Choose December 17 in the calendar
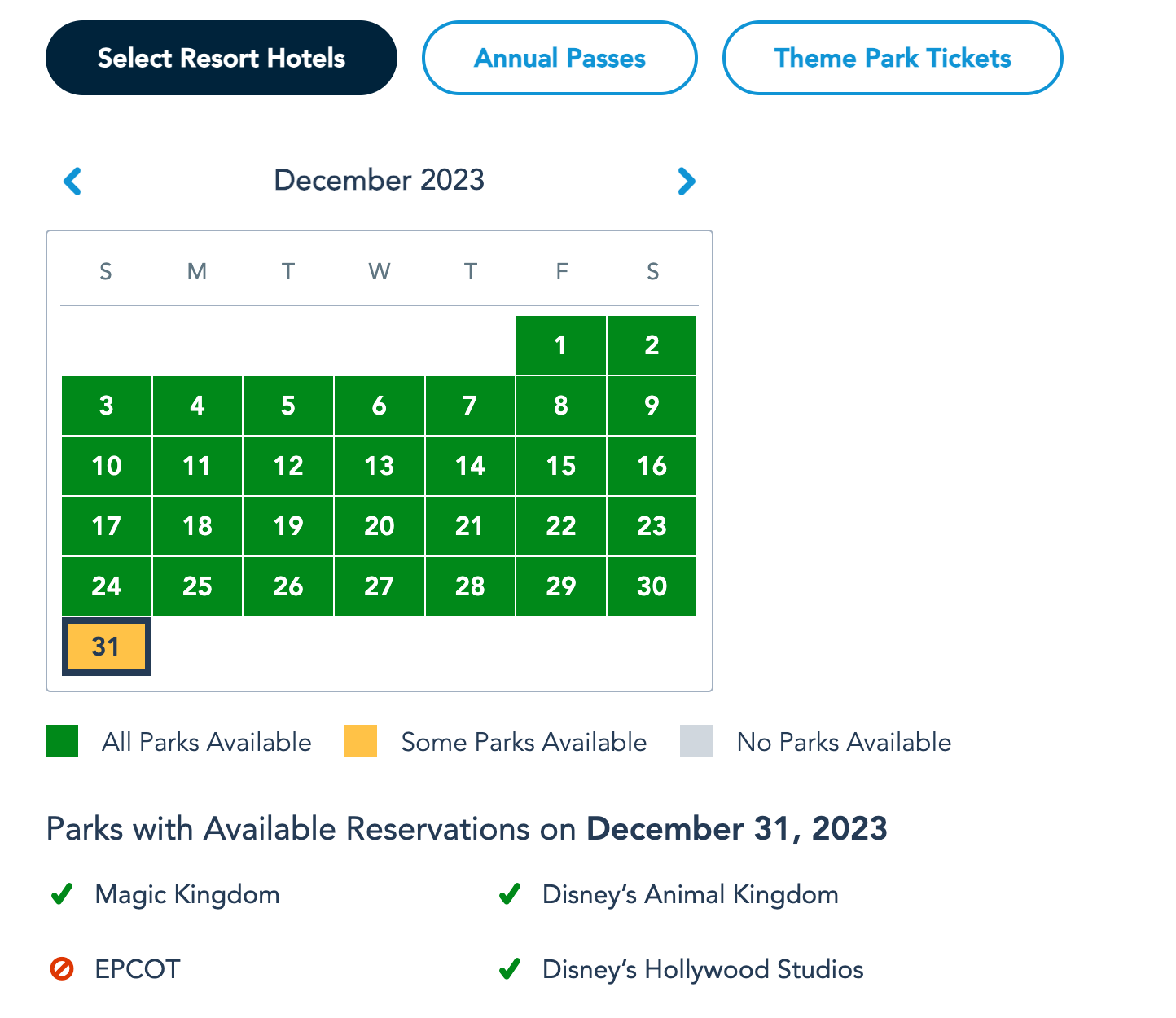 coord(107,526)
